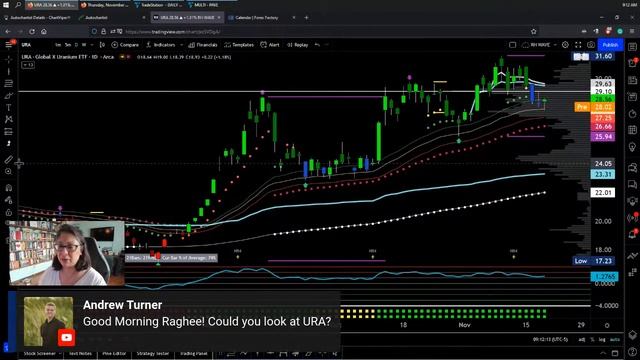Expand the timeframe interval dropdown

tap(92, 45)
